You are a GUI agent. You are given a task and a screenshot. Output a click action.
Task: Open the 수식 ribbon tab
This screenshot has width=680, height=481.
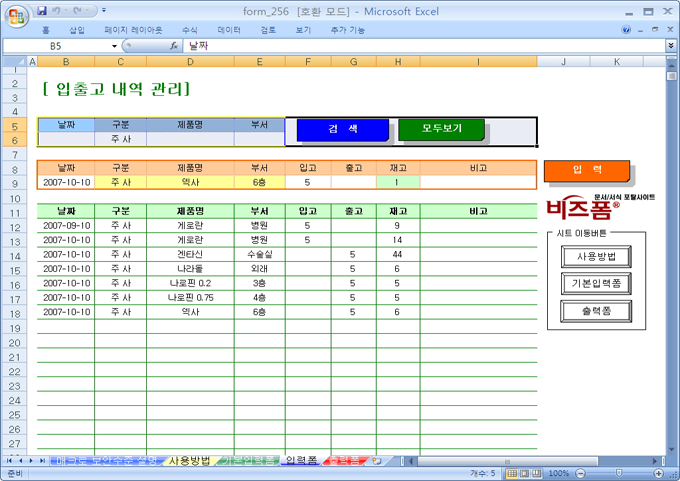[x=190, y=30]
